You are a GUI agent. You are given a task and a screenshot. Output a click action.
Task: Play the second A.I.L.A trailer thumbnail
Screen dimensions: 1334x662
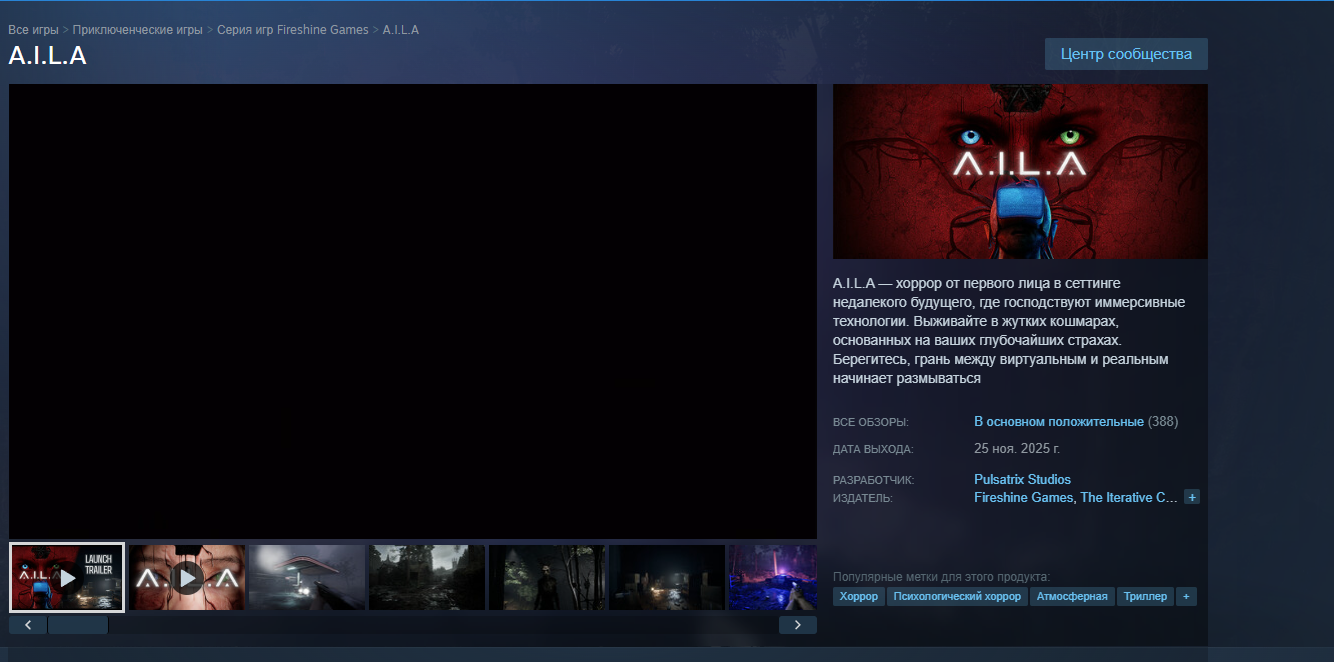pyautogui.click(x=187, y=577)
